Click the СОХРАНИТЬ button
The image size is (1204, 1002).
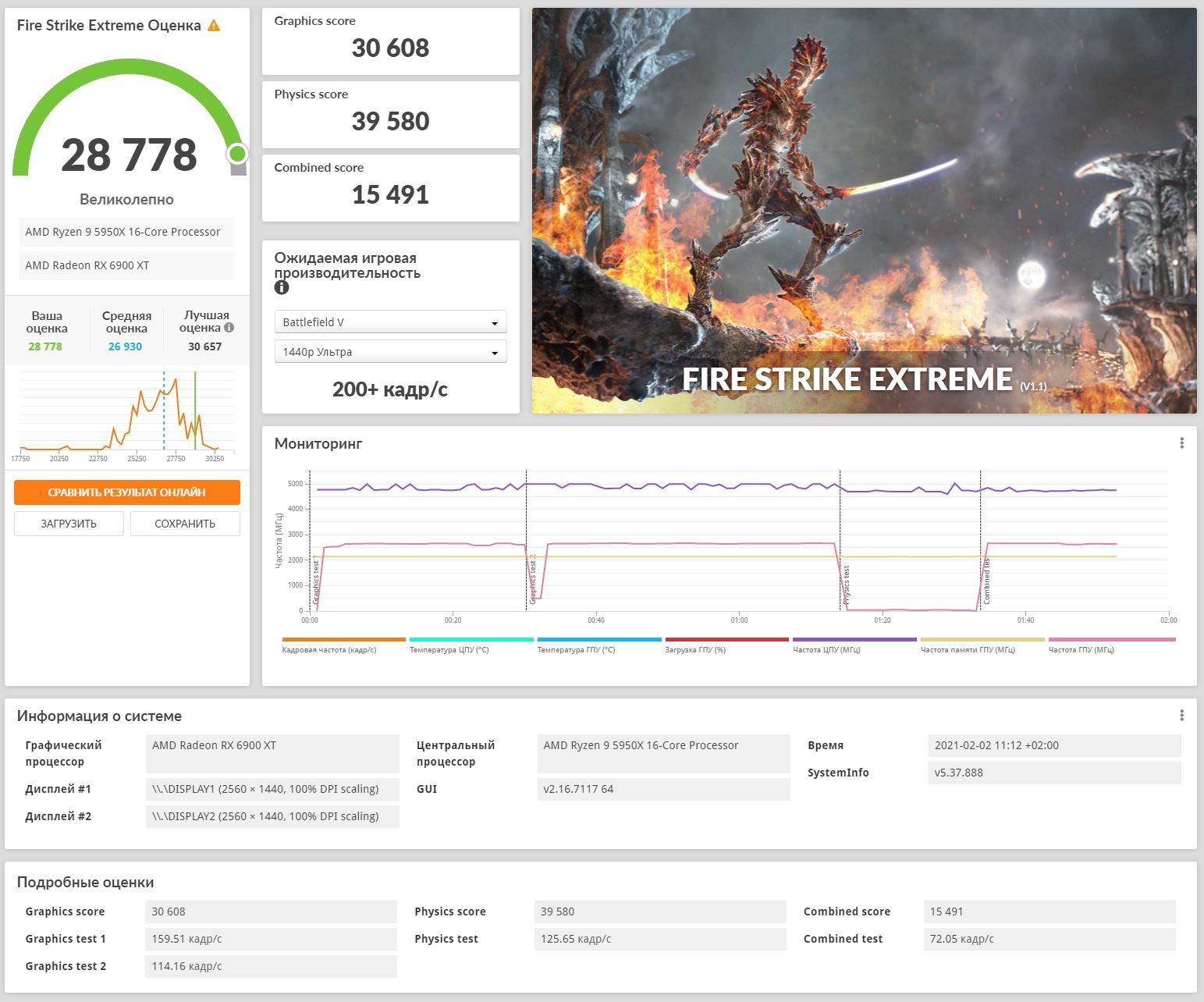coord(185,524)
